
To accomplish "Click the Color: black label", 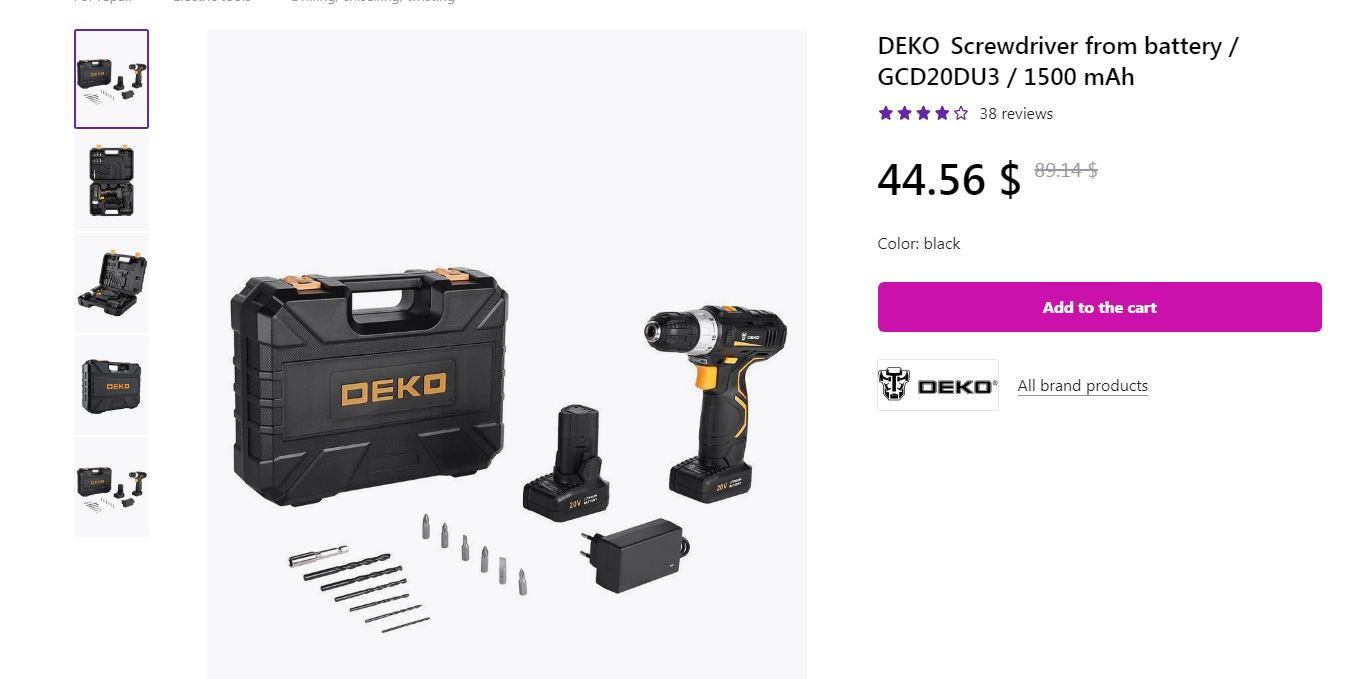I will pos(919,244).
